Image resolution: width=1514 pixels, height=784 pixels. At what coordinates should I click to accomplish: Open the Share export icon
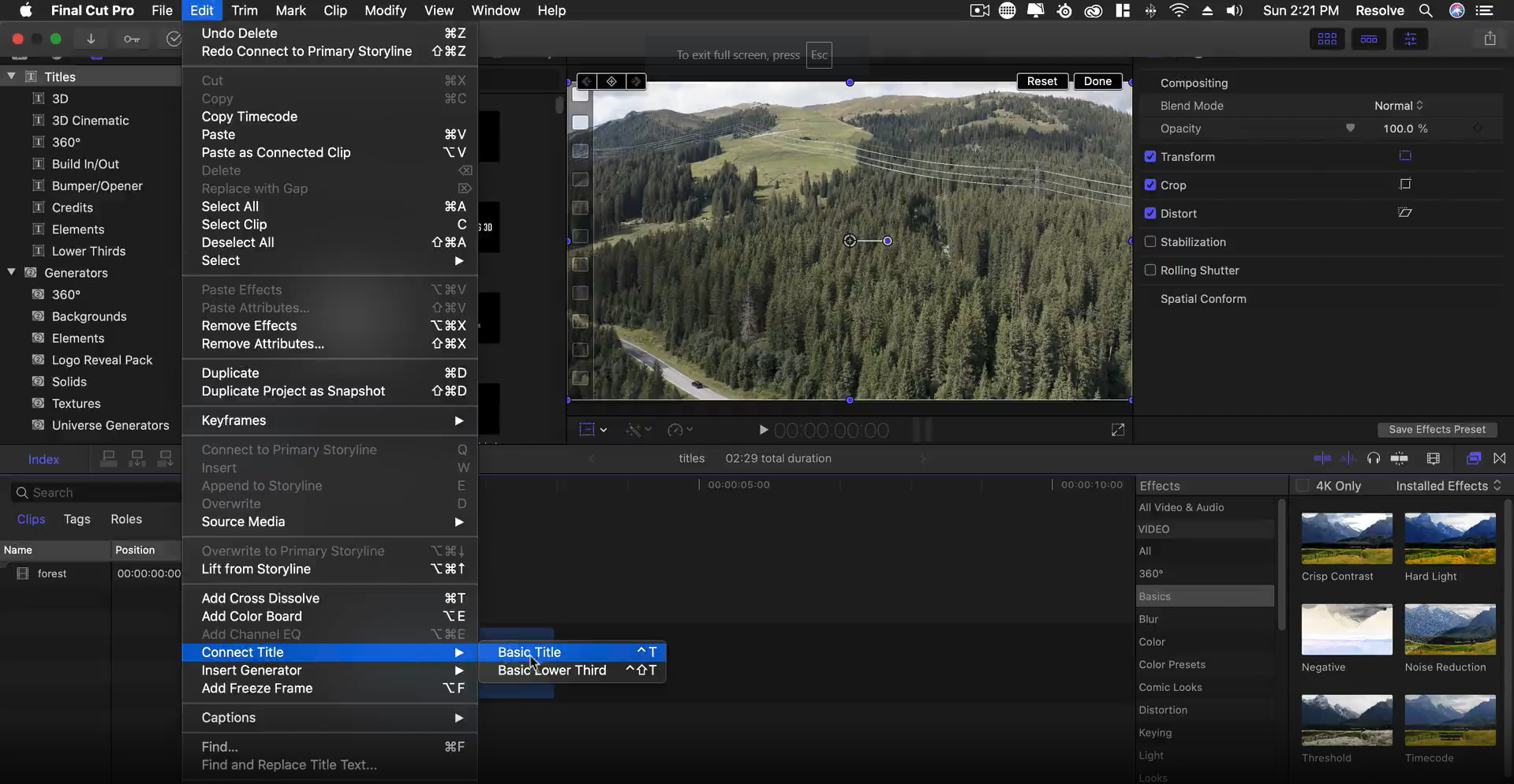point(1490,39)
